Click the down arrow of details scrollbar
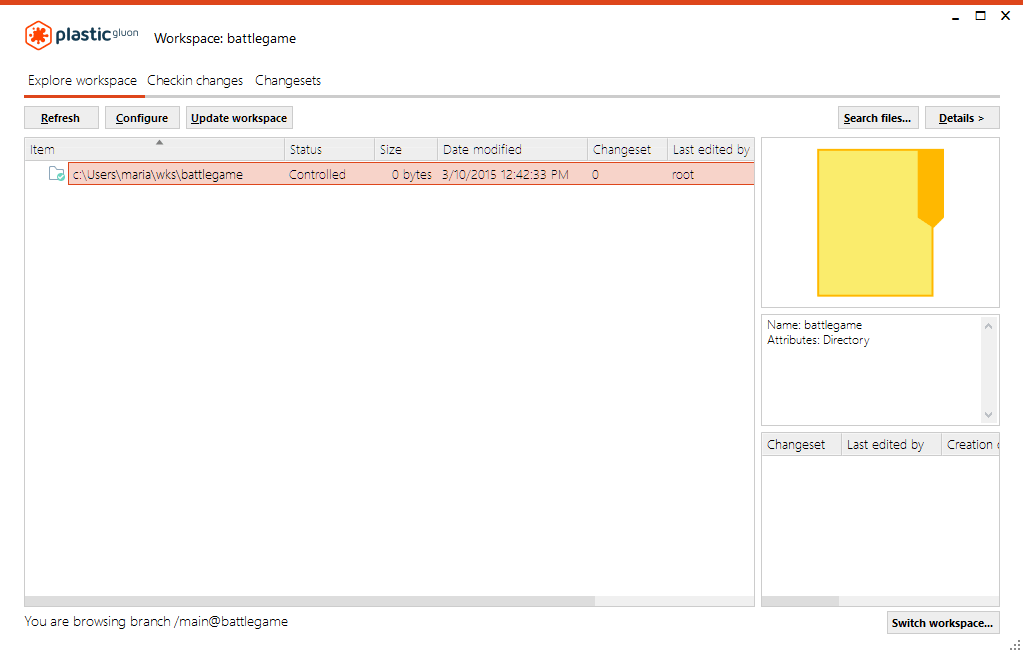This screenshot has height=654, width=1023. coord(988,414)
